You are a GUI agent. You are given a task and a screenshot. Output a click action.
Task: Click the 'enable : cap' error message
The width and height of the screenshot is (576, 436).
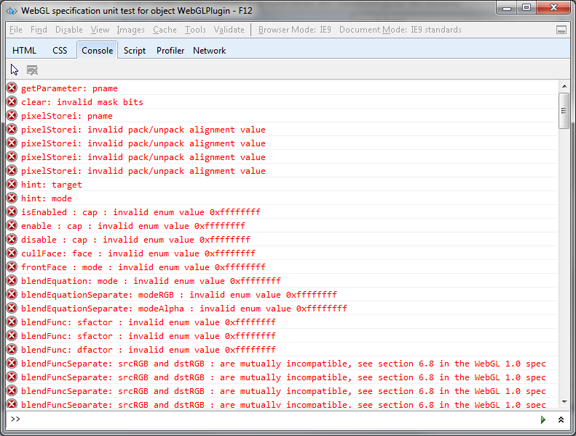(x=133, y=226)
